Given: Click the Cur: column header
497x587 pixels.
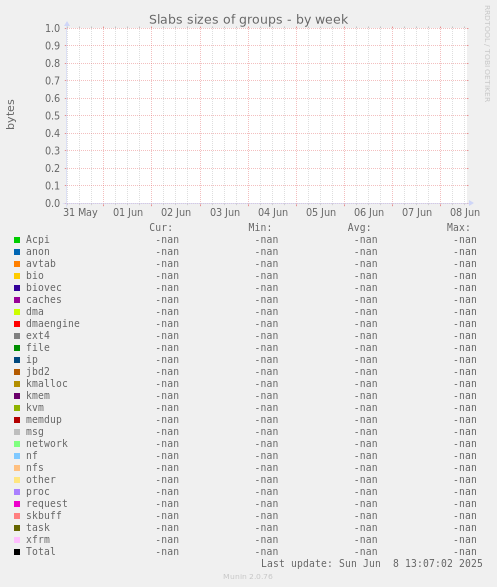Looking at the screenshot, I should coord(161,228).
